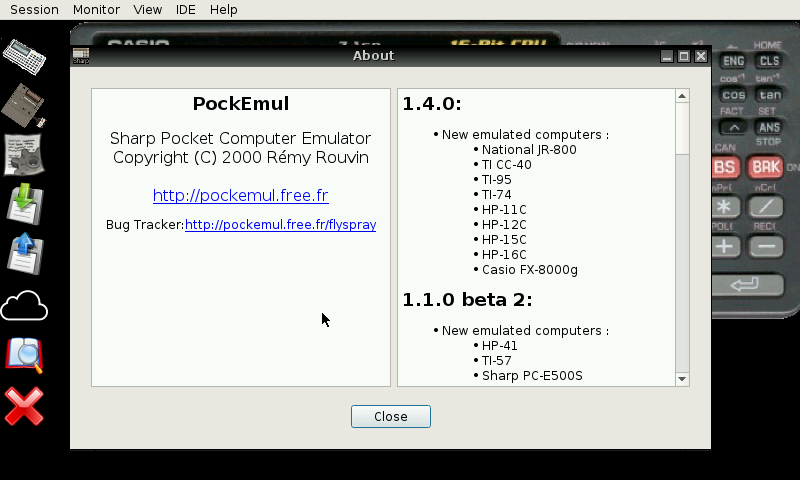Open the IDE menu

(186, 10)
